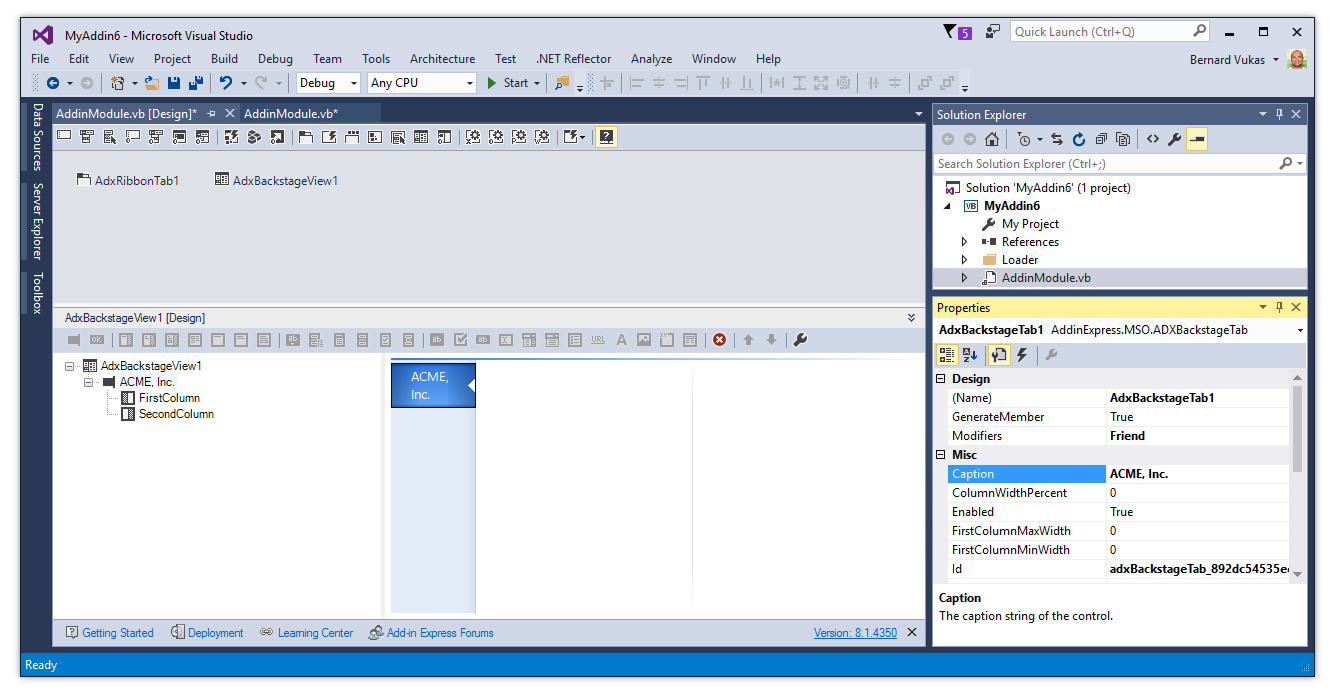Click the wrench icon in the backstage designer toolbar
Screen dimensions: 1333x692
pos(800,340)
